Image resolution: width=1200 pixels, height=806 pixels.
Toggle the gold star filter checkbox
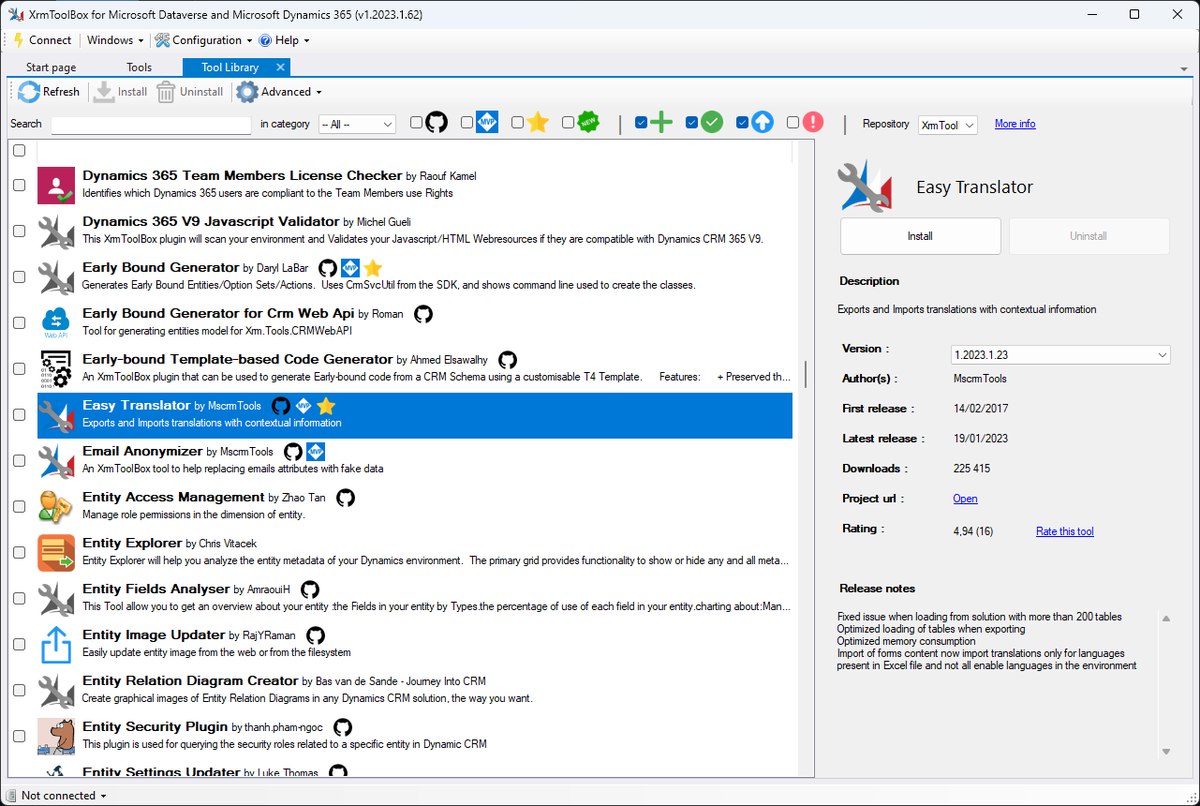click(x=517, y=123)
